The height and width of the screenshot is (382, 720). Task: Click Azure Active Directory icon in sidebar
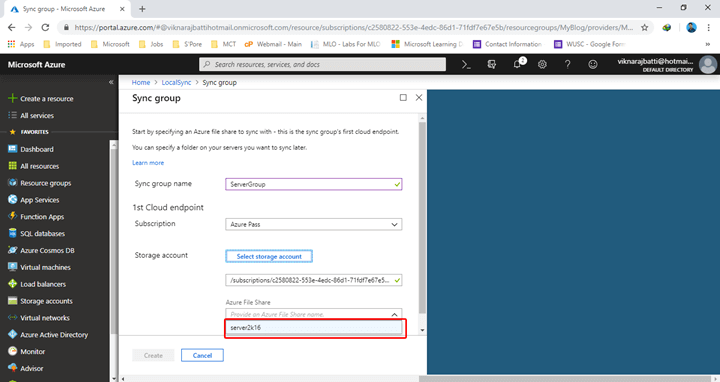click(12, 335)
